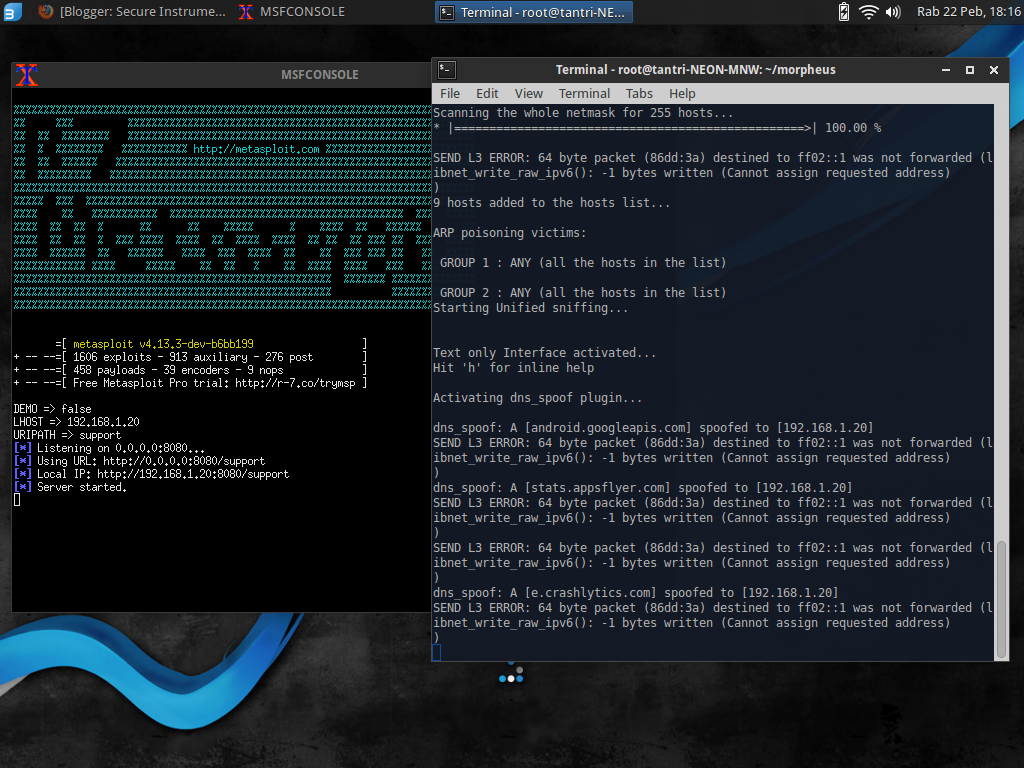The image size is (1024, 768).
Task: Click 'Starting Unified sniffing...' line
Action: (530, 308)
